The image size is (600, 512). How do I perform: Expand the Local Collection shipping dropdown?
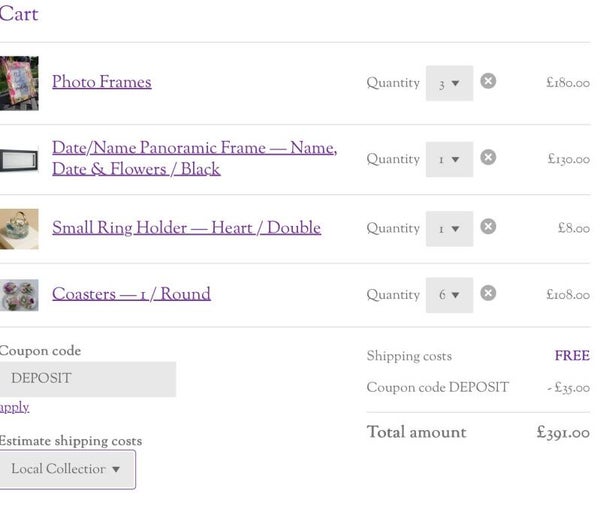67,469
